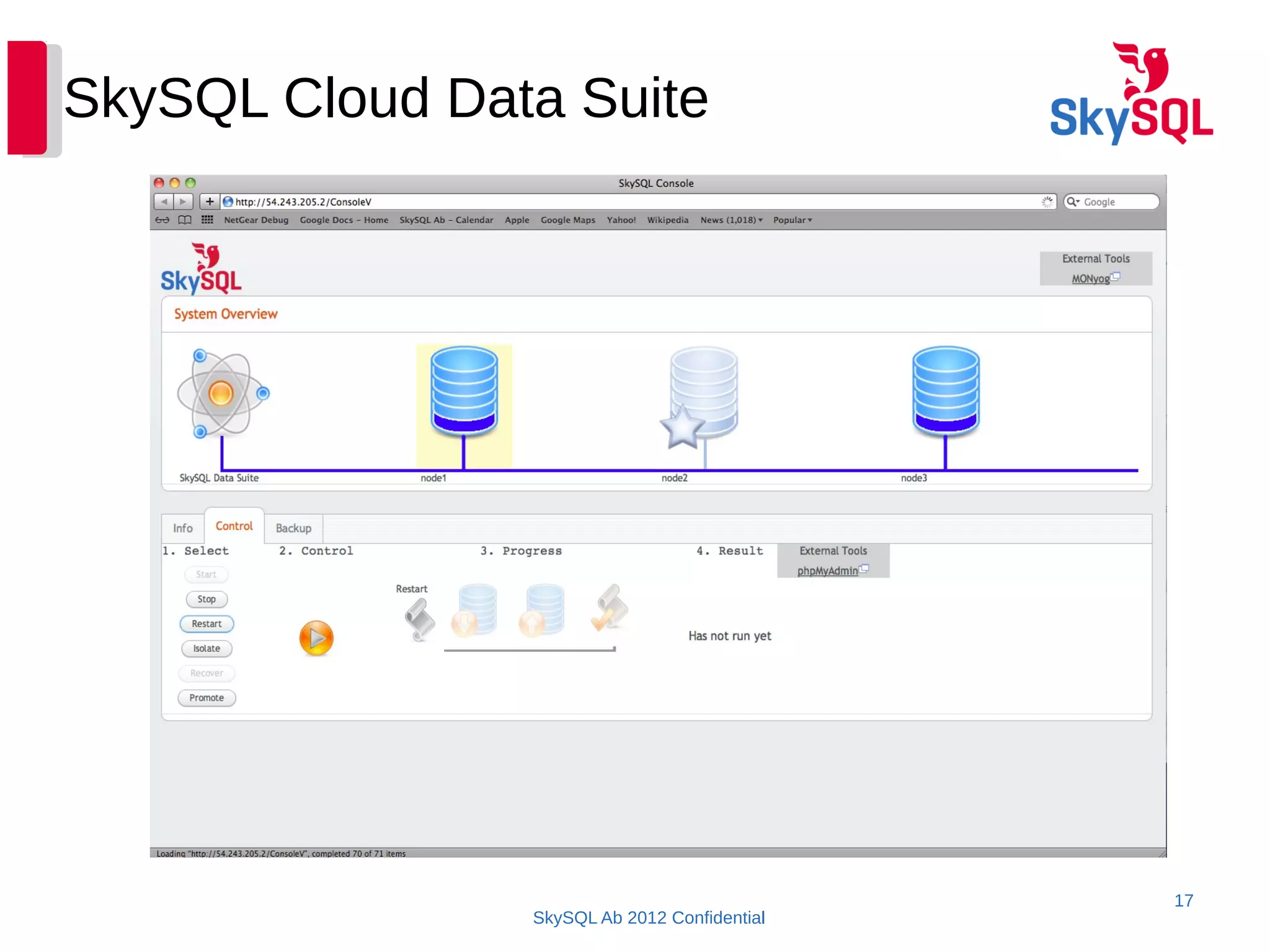
Task: Click the 'Has not run yet' result text
Action: coord(730,636)
